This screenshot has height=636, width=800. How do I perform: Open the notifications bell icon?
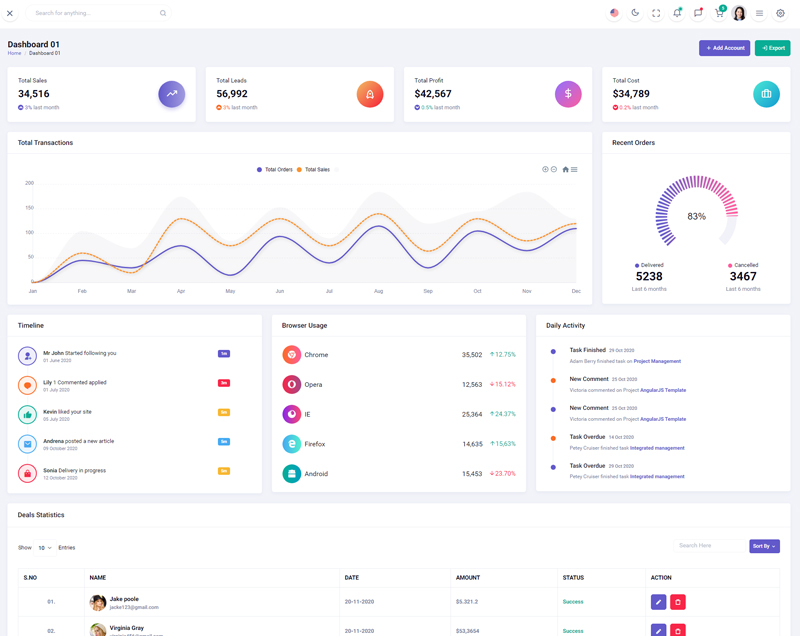pos(677,13)
